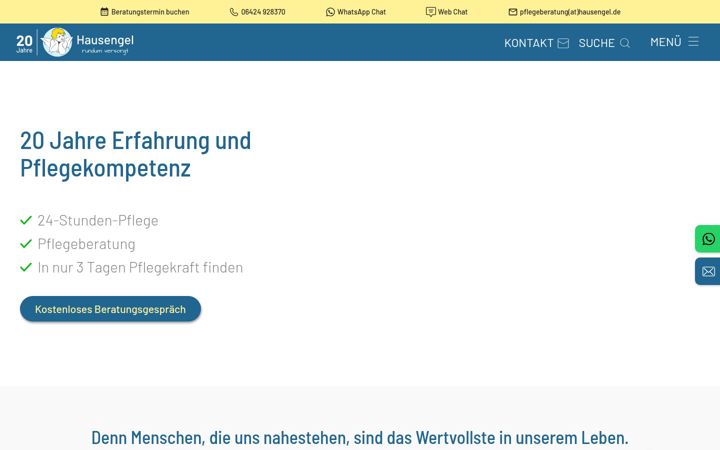Click the Hausengel angel logo
720x450 pixels.
pyautogui.click(x=57, y=42)
